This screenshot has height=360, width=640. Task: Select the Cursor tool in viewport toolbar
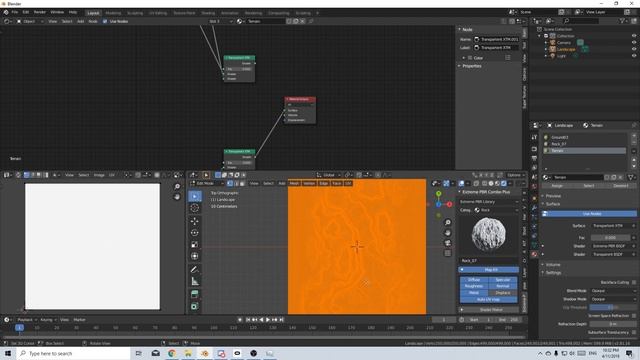pyautogui.click(x=195, y=208)
